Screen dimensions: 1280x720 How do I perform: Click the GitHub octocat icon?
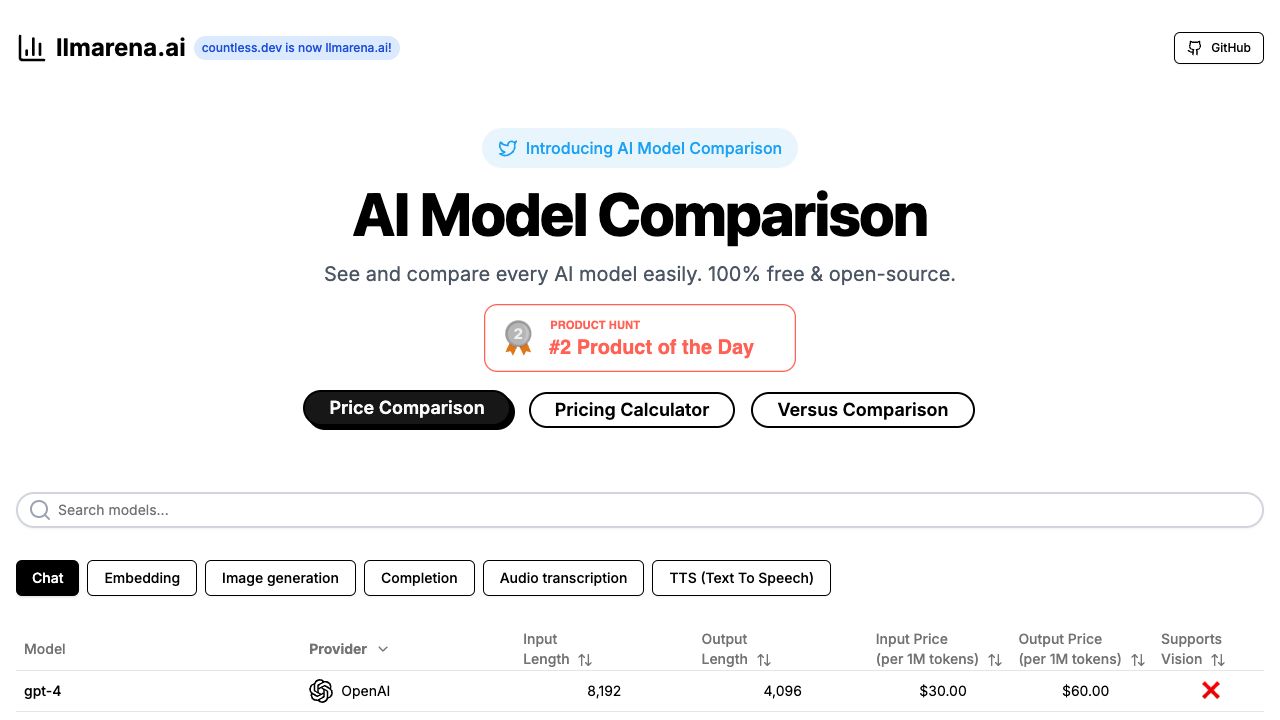coord(1194,48)
